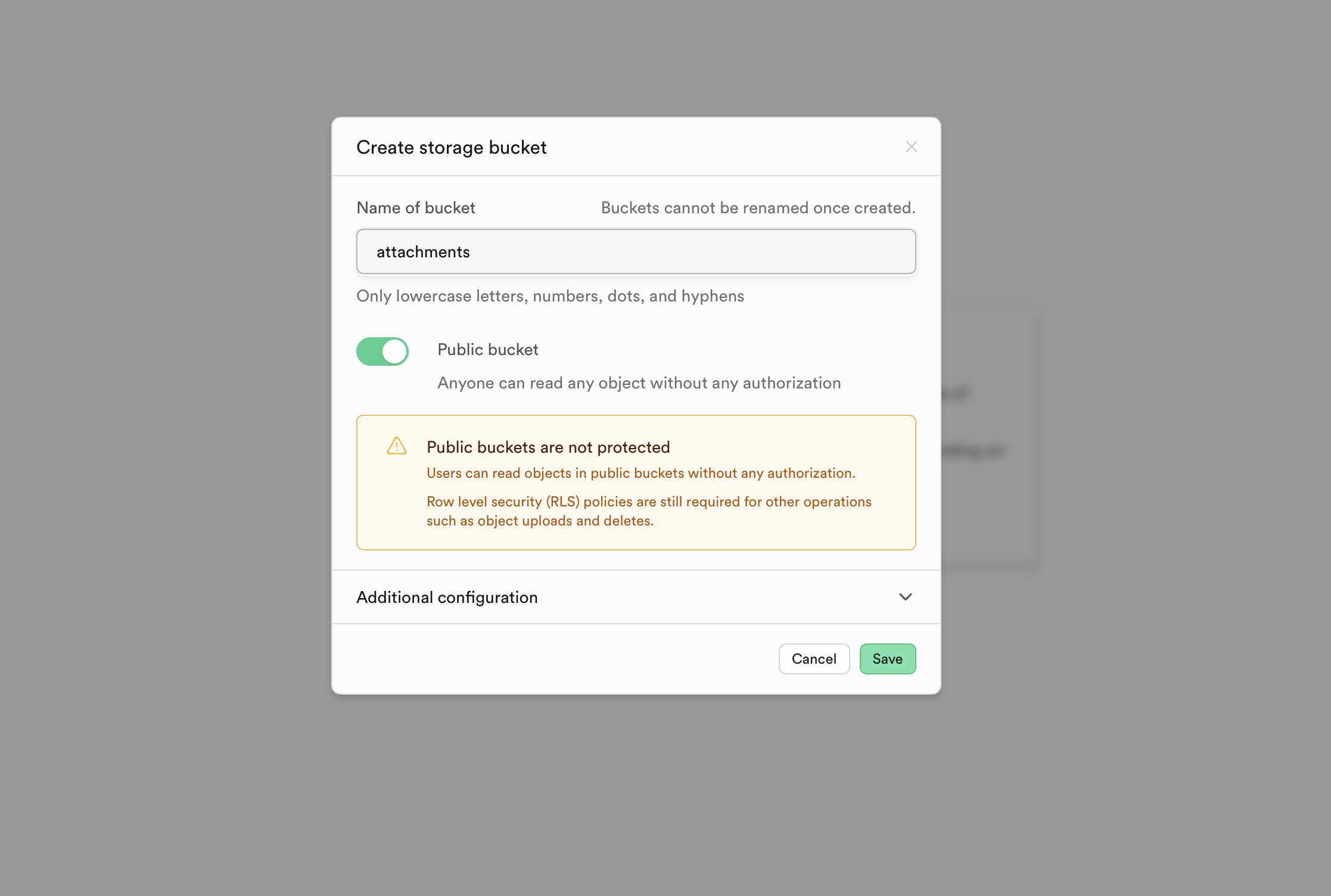Expand Additional configuration using the chevron arrow

tap(906, 597)
